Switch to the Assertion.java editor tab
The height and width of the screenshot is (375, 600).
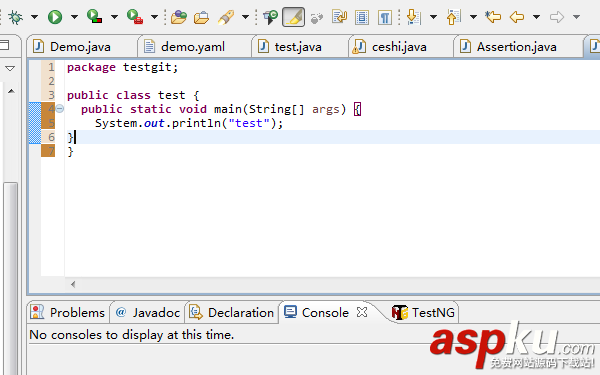(x=516, y=47)
